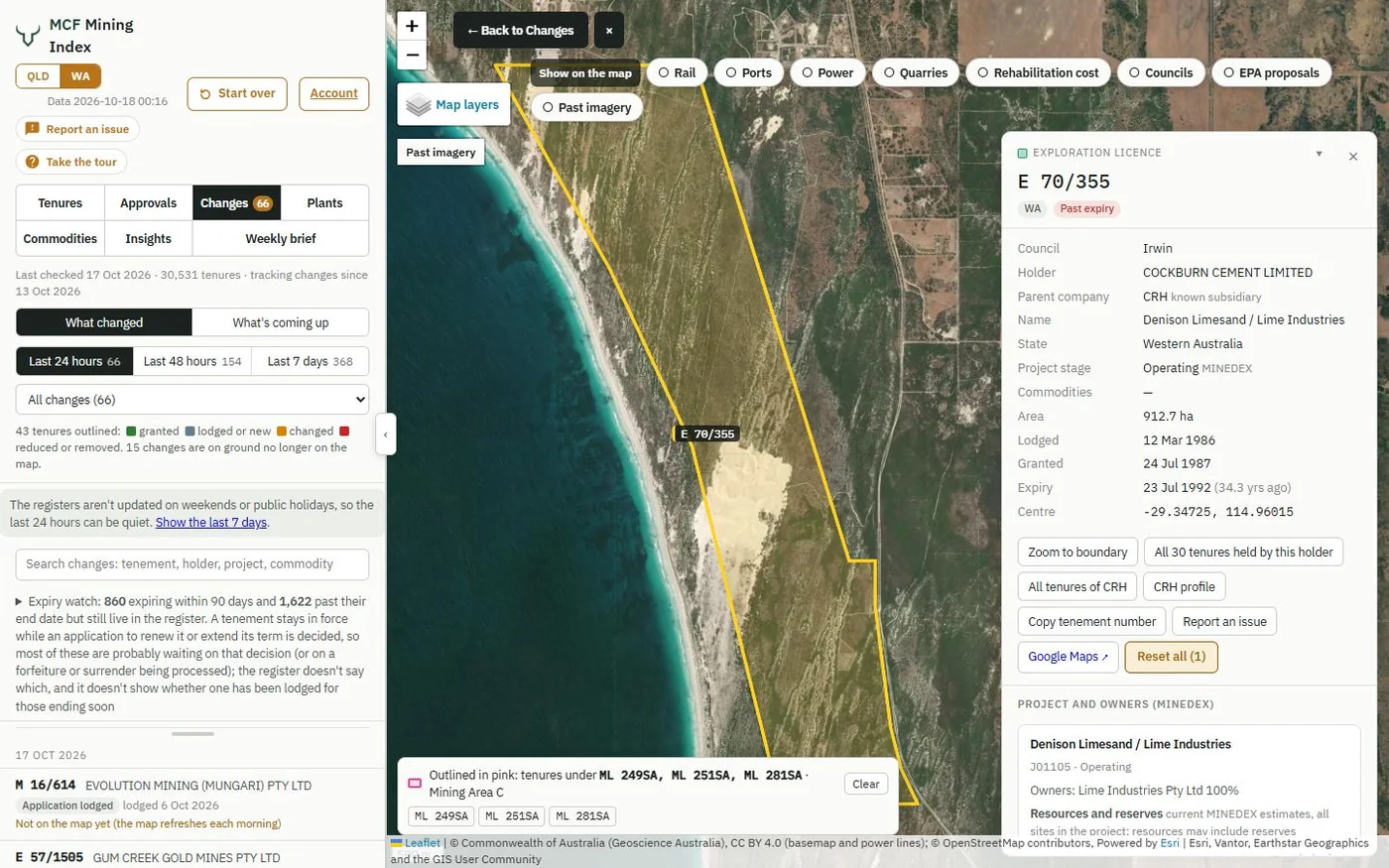Turn on the Past imagery option
Viewport: 1389px width, 868px height.
click(x=586, y=107)
